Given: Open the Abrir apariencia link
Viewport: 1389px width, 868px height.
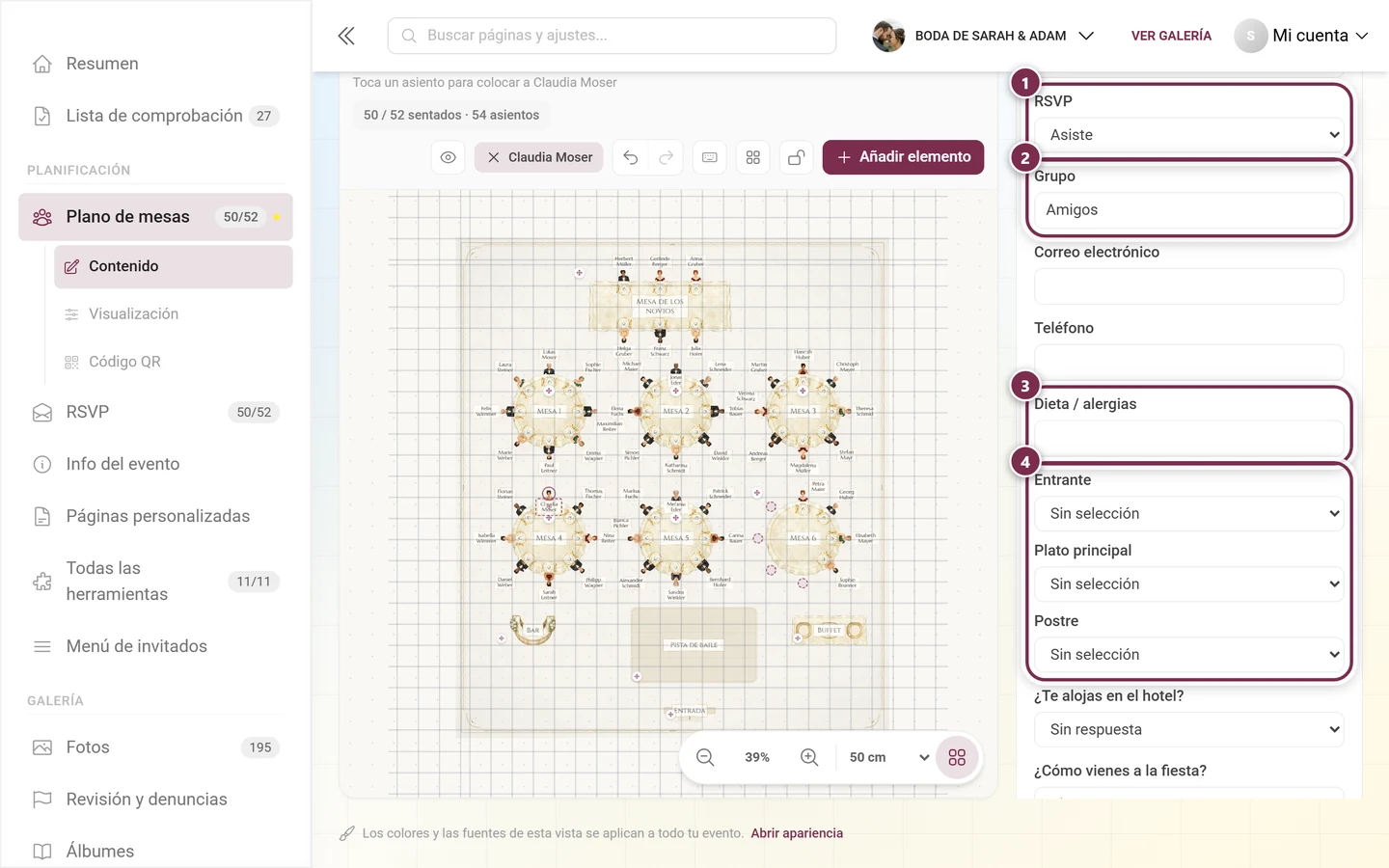Looking at the screenshot, I should click(797, 833).
